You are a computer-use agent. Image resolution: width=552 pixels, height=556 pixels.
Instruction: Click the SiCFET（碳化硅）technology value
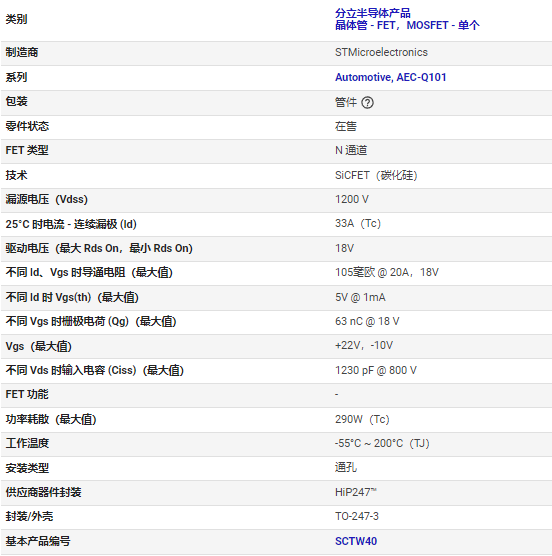(376, 175)
